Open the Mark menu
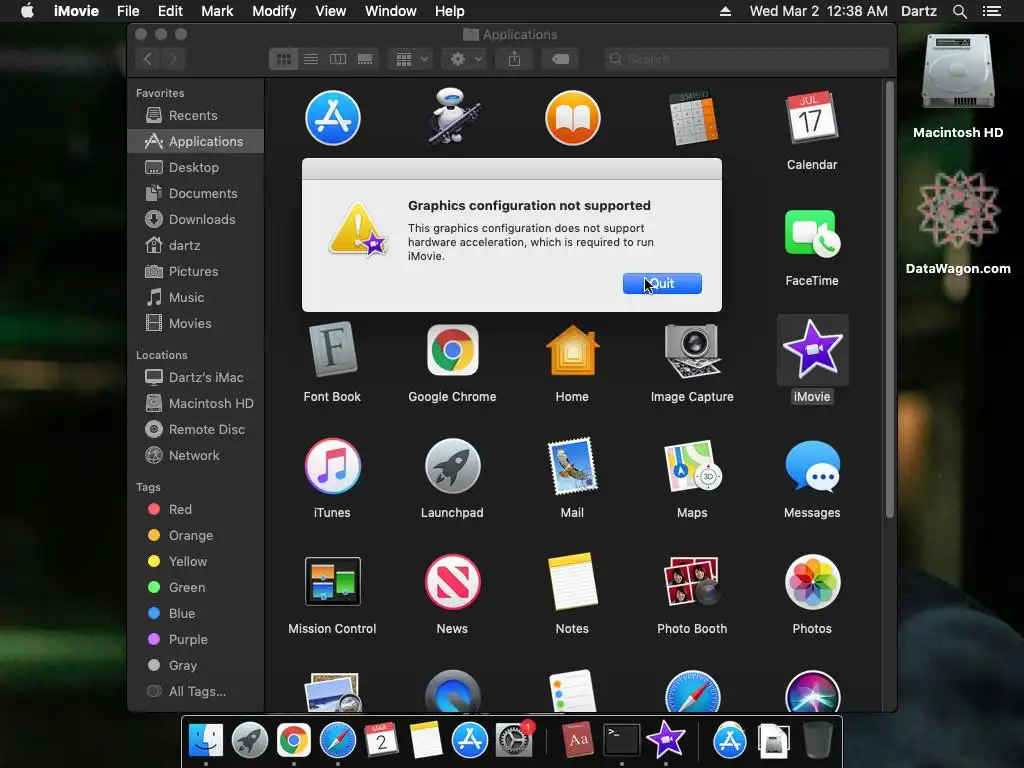 (x=217, y=11)
